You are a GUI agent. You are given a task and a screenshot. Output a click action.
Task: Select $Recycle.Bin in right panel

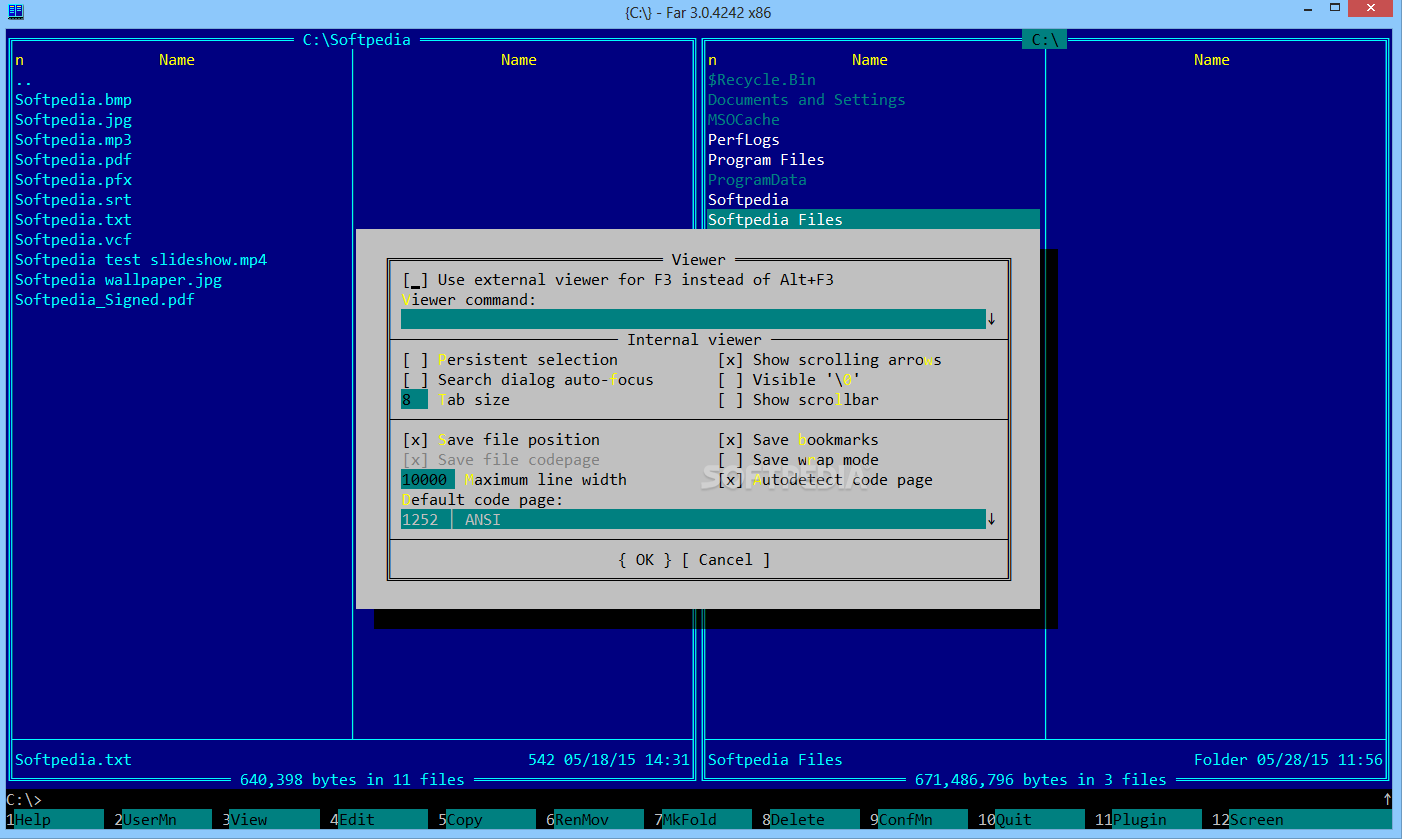click(762, 80)
